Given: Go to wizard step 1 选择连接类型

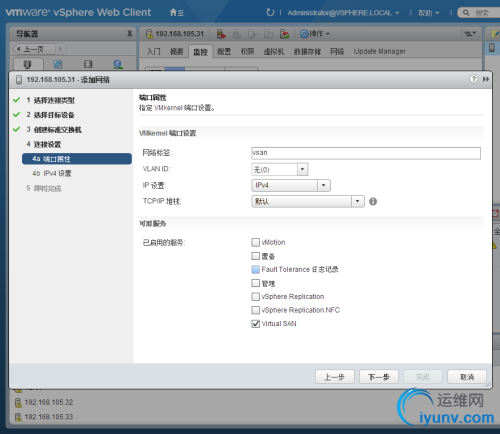Looking at the screenshot, I should [50, 100].
